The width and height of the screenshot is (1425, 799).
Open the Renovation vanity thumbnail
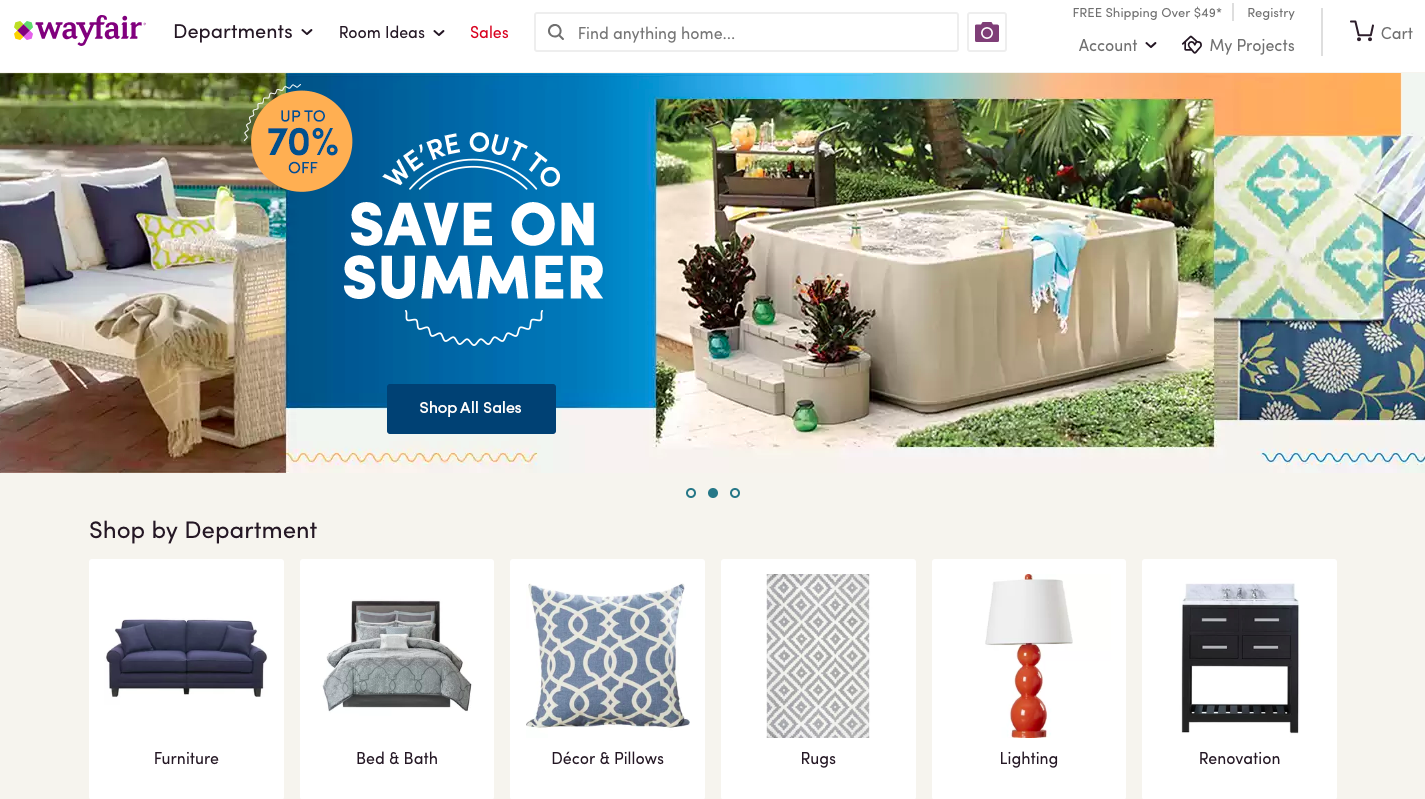(x=1239, y=658)
